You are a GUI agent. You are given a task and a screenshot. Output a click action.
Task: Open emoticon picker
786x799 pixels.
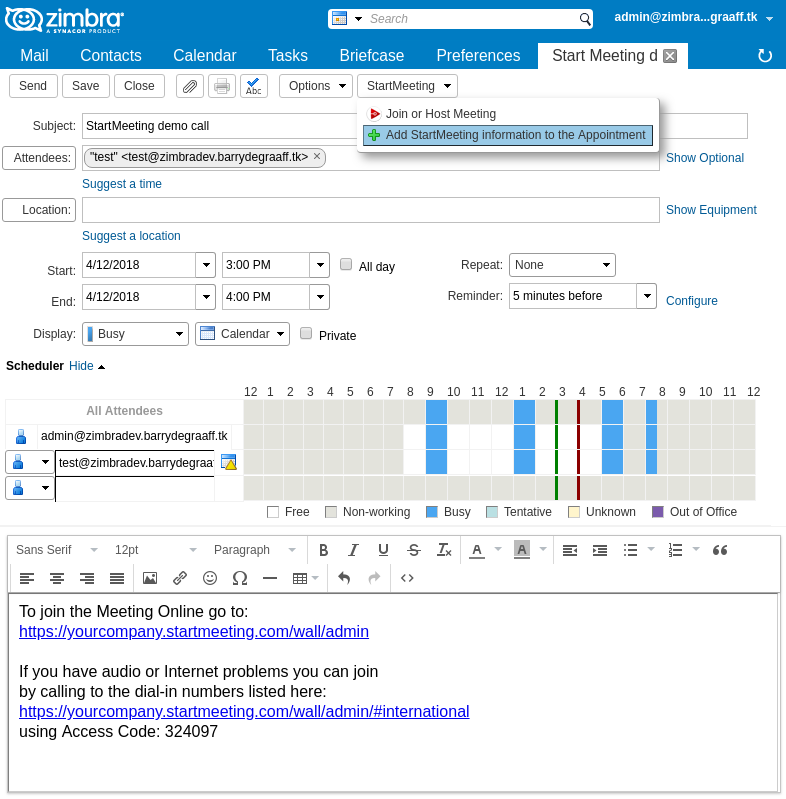210,578
